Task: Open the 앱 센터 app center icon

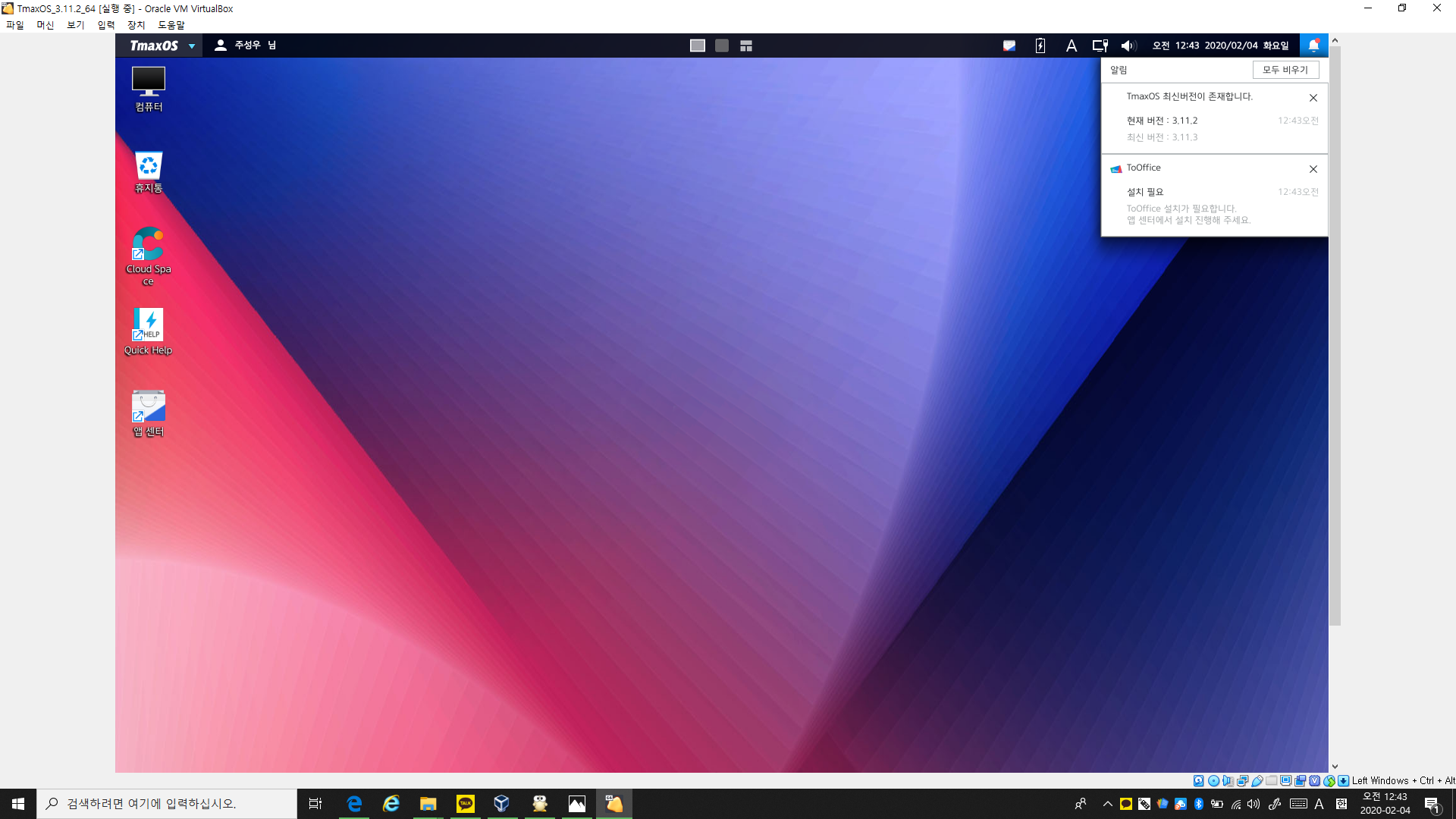Action: (x=149, y=413)
